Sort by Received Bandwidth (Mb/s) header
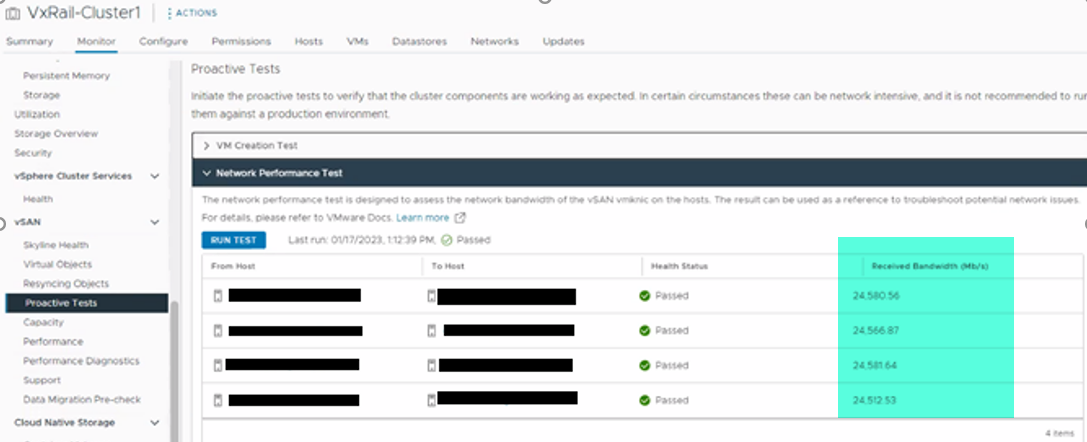 (x=930, y=266)
